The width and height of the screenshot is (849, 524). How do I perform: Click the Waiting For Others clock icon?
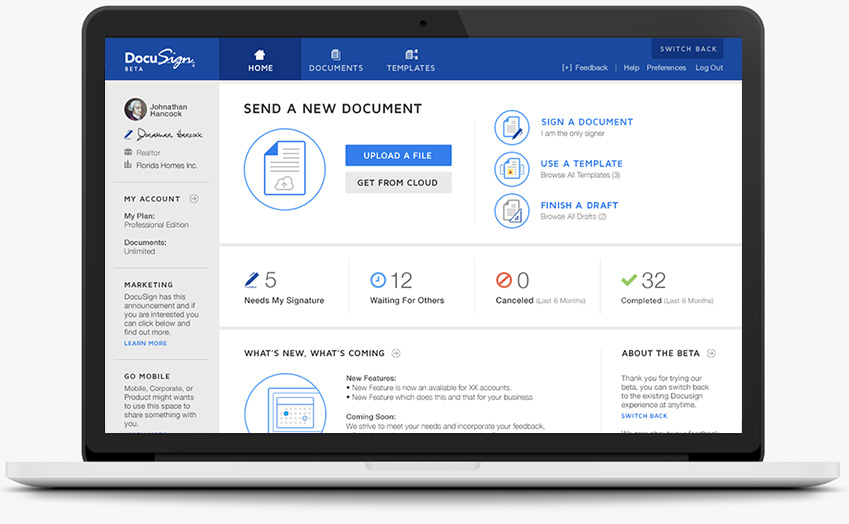coord(378,280)
